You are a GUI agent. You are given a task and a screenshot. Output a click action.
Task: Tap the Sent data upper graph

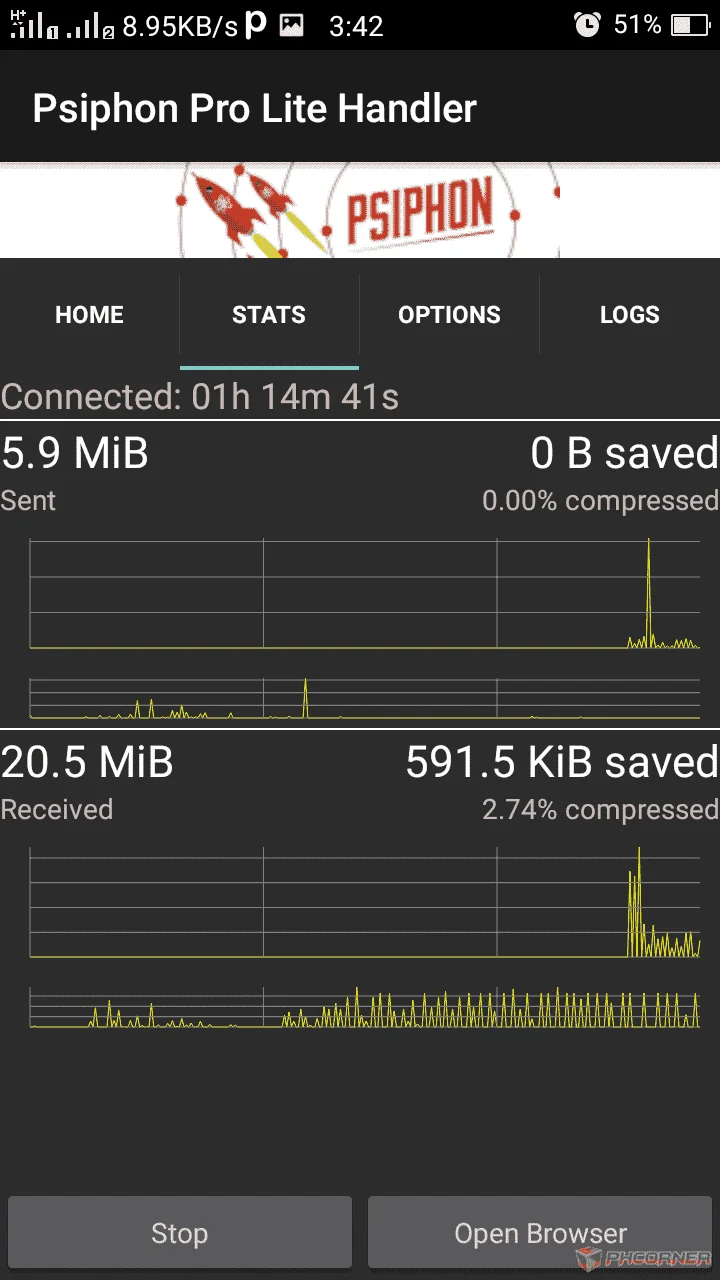pos(365,594)
